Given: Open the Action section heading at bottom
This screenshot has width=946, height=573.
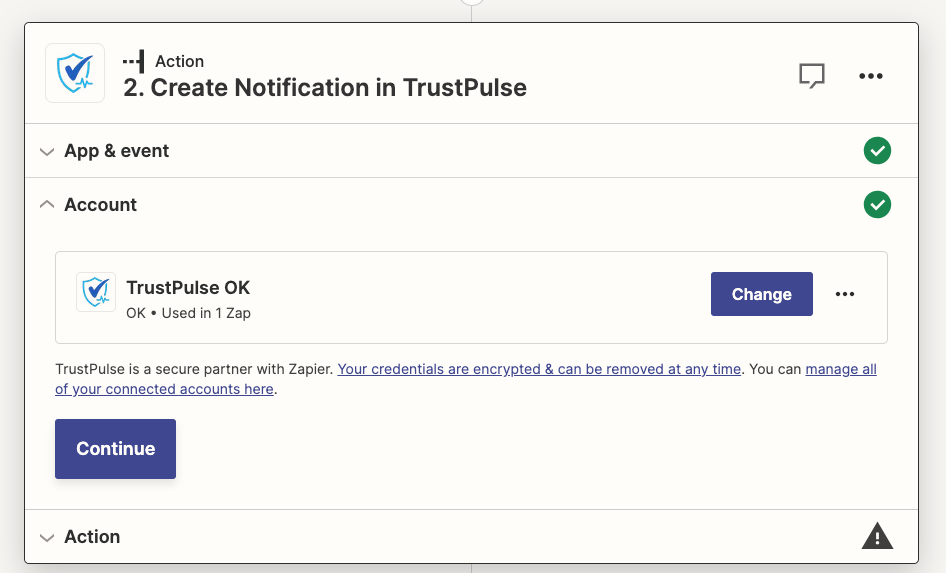Looking at the screenshot, I should pyautogui.click(x=92, y=537).
